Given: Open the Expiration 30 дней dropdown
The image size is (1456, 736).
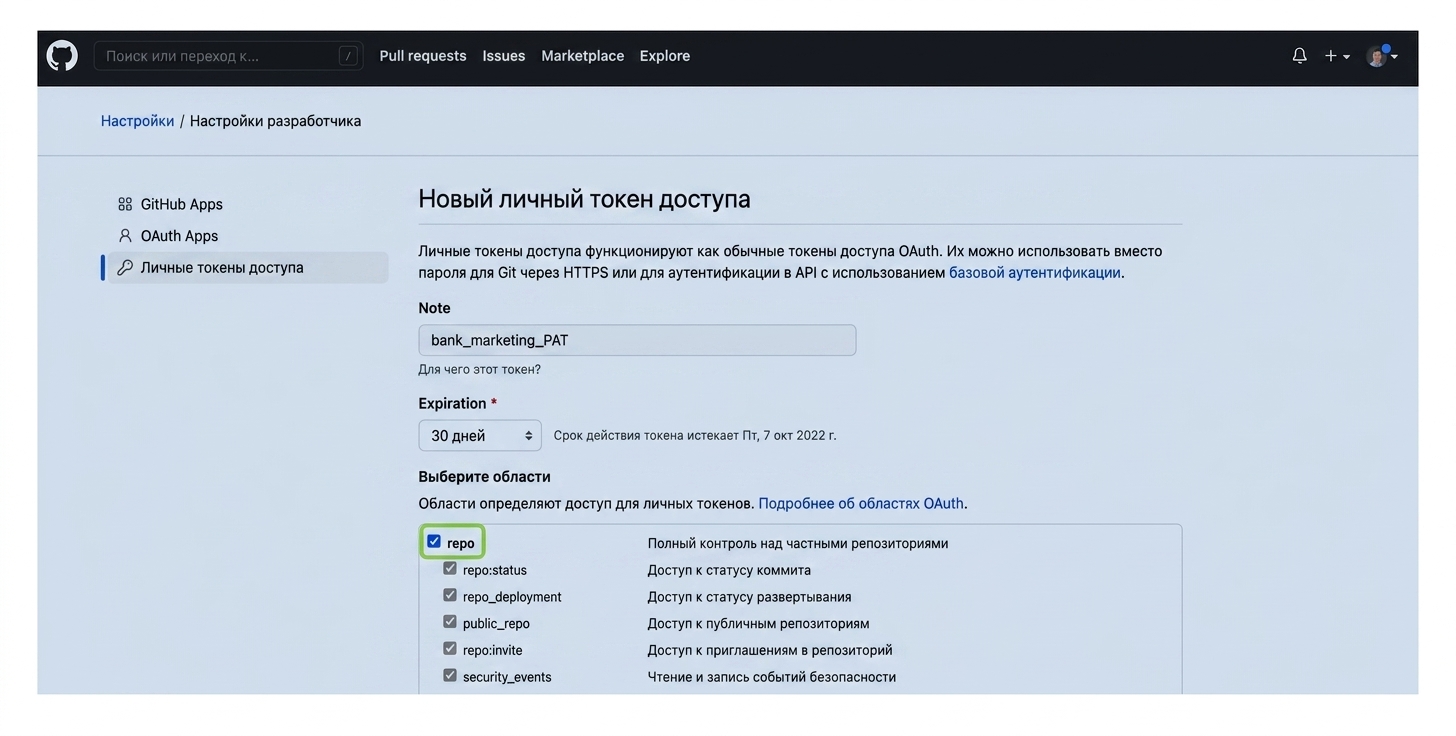Looking at the screenshot, I should point(480,436).
